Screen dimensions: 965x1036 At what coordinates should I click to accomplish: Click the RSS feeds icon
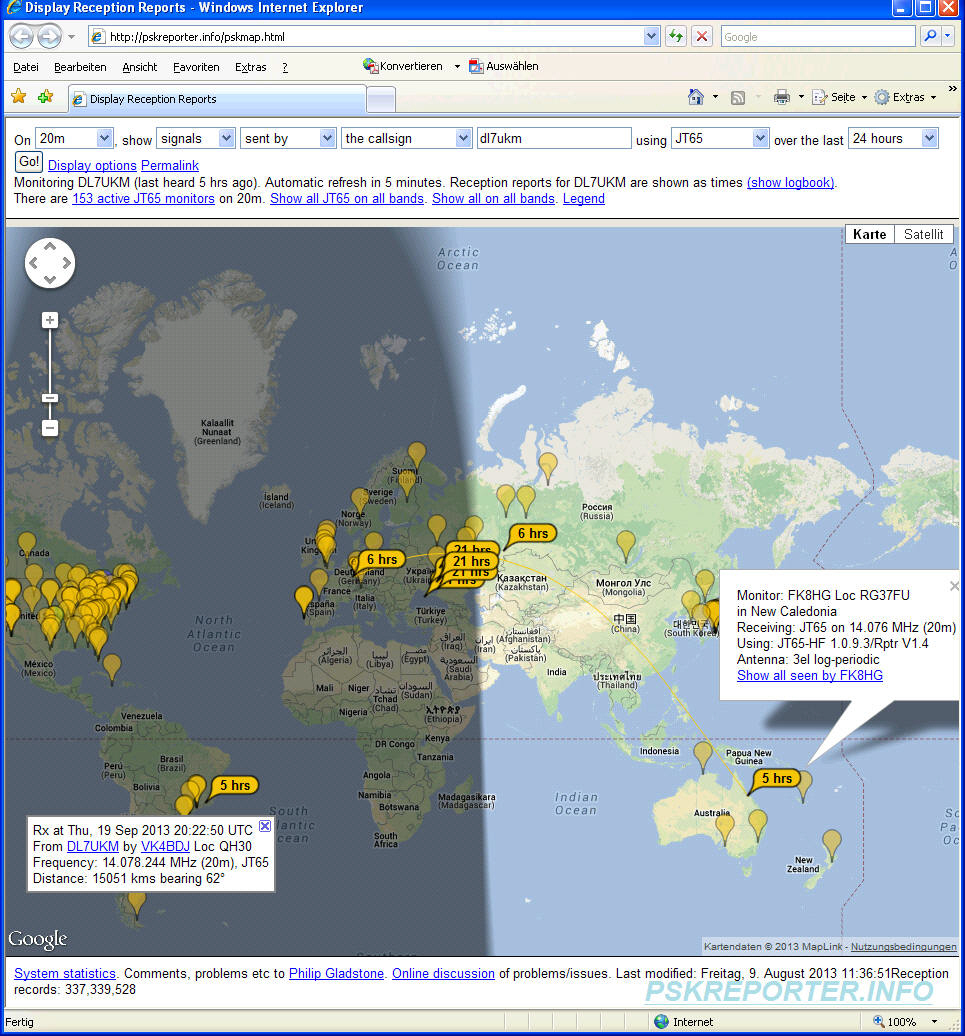coord(738,98)
